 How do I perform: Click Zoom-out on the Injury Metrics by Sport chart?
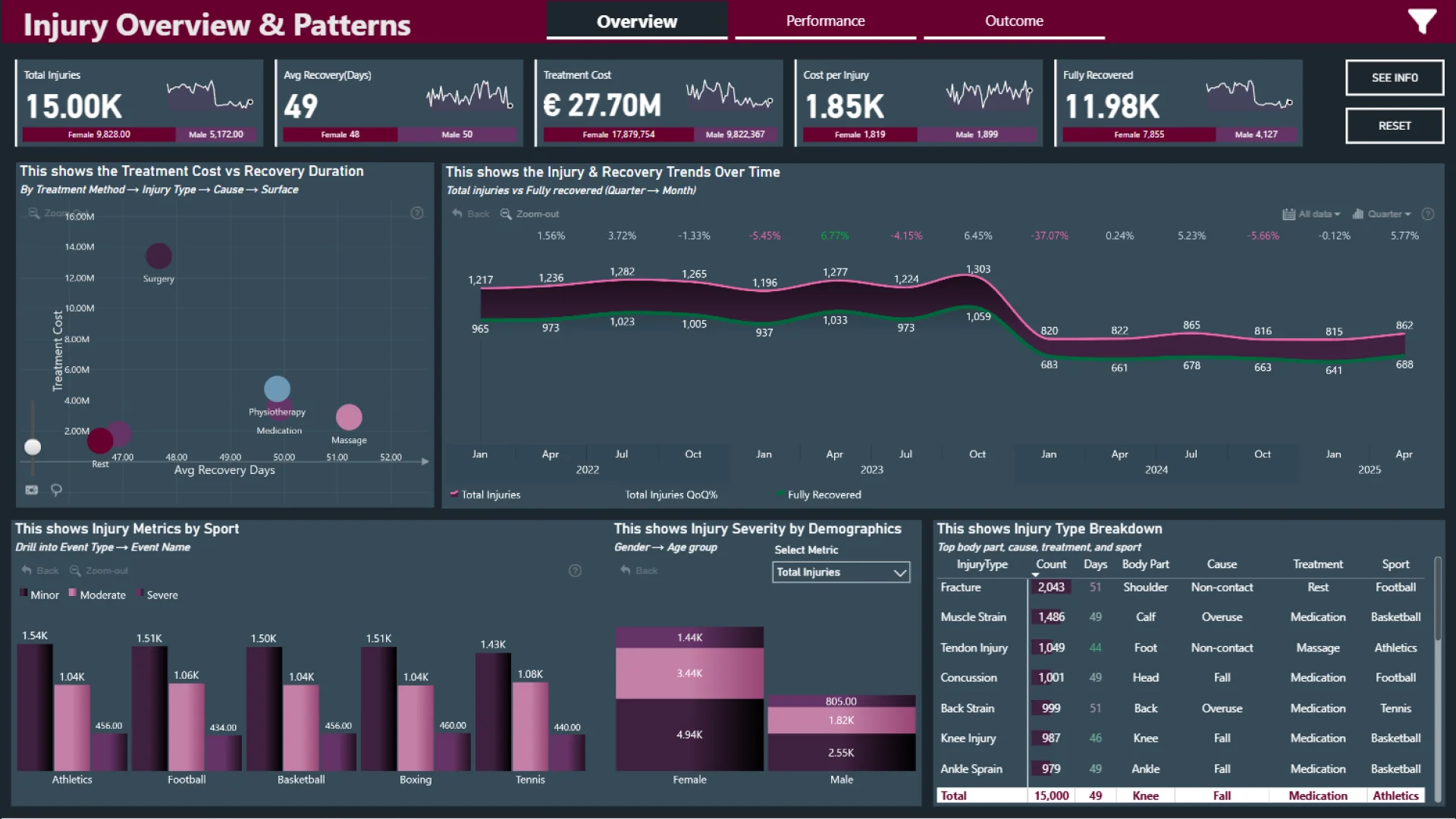(99, 570)
